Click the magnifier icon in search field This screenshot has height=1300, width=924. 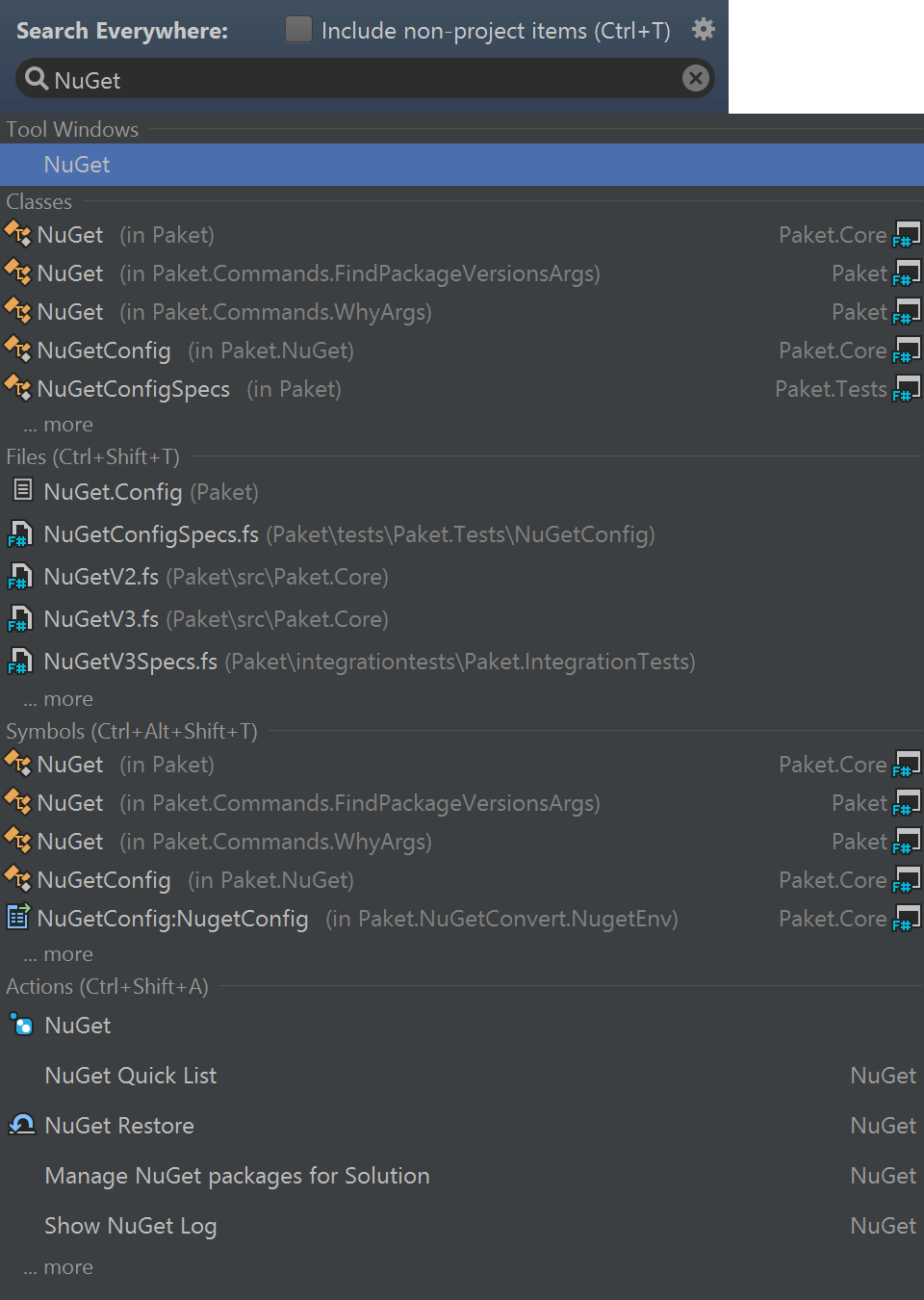(37, 79)
